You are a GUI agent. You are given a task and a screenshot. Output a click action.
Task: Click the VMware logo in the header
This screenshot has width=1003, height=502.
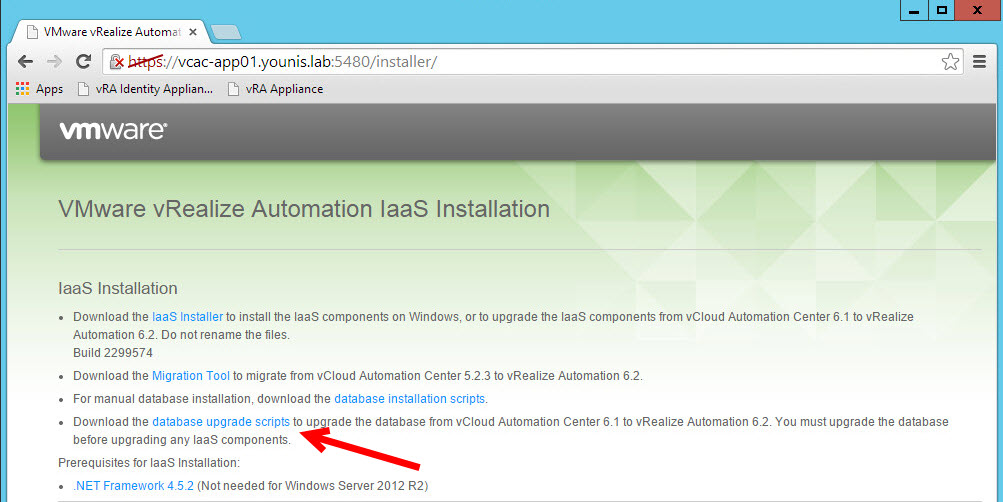pyautogui.click(x=113, y=131)
